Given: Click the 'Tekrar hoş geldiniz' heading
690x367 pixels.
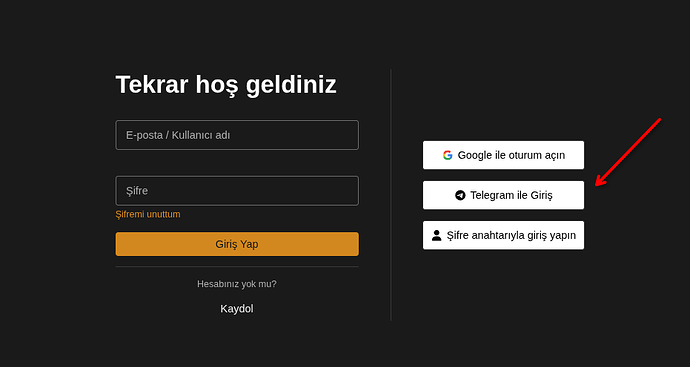Looking at the screenshot, I should (226, 84).
